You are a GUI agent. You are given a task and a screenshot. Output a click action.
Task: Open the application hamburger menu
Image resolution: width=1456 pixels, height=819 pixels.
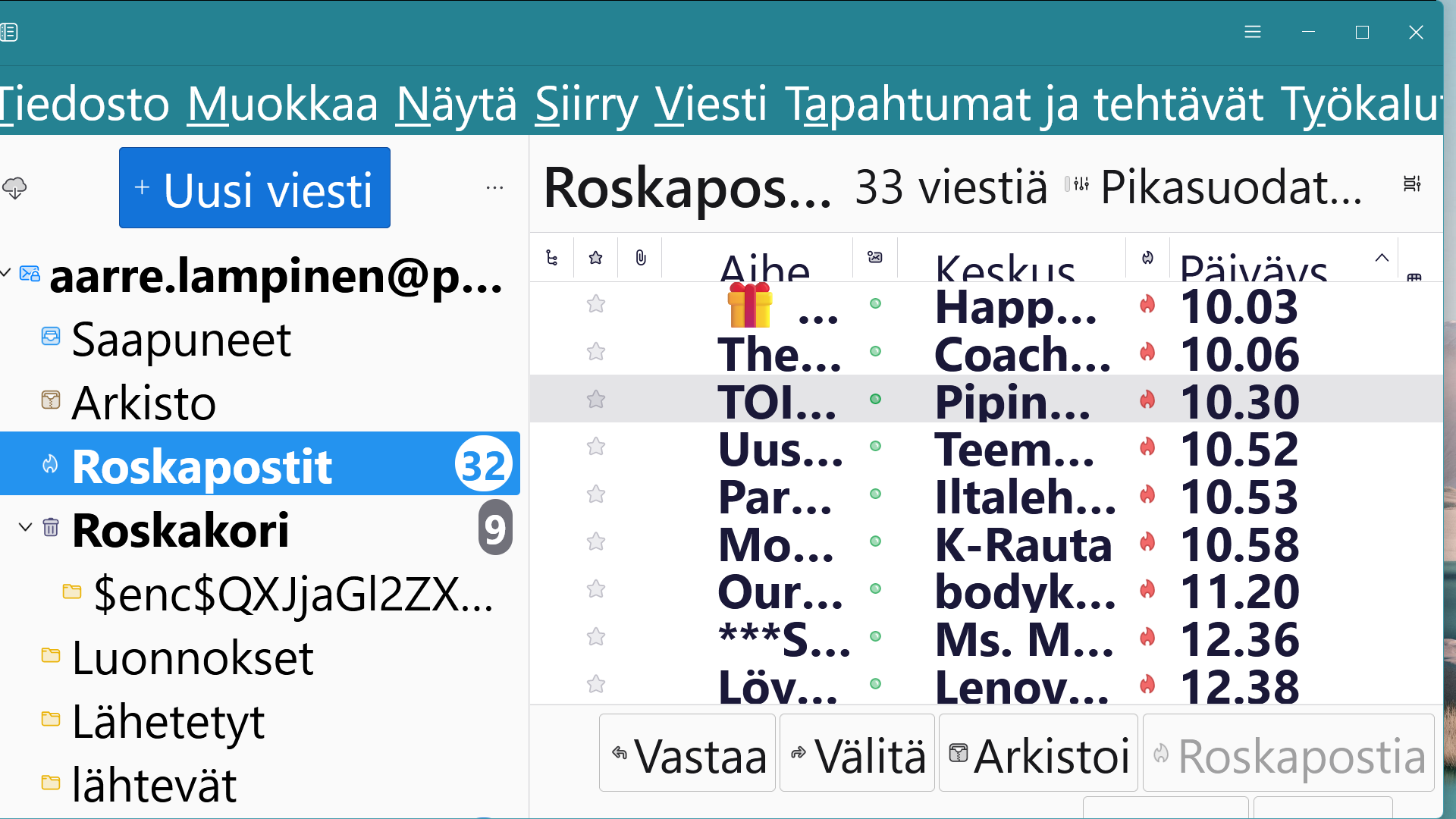(x=1252, y=32)
